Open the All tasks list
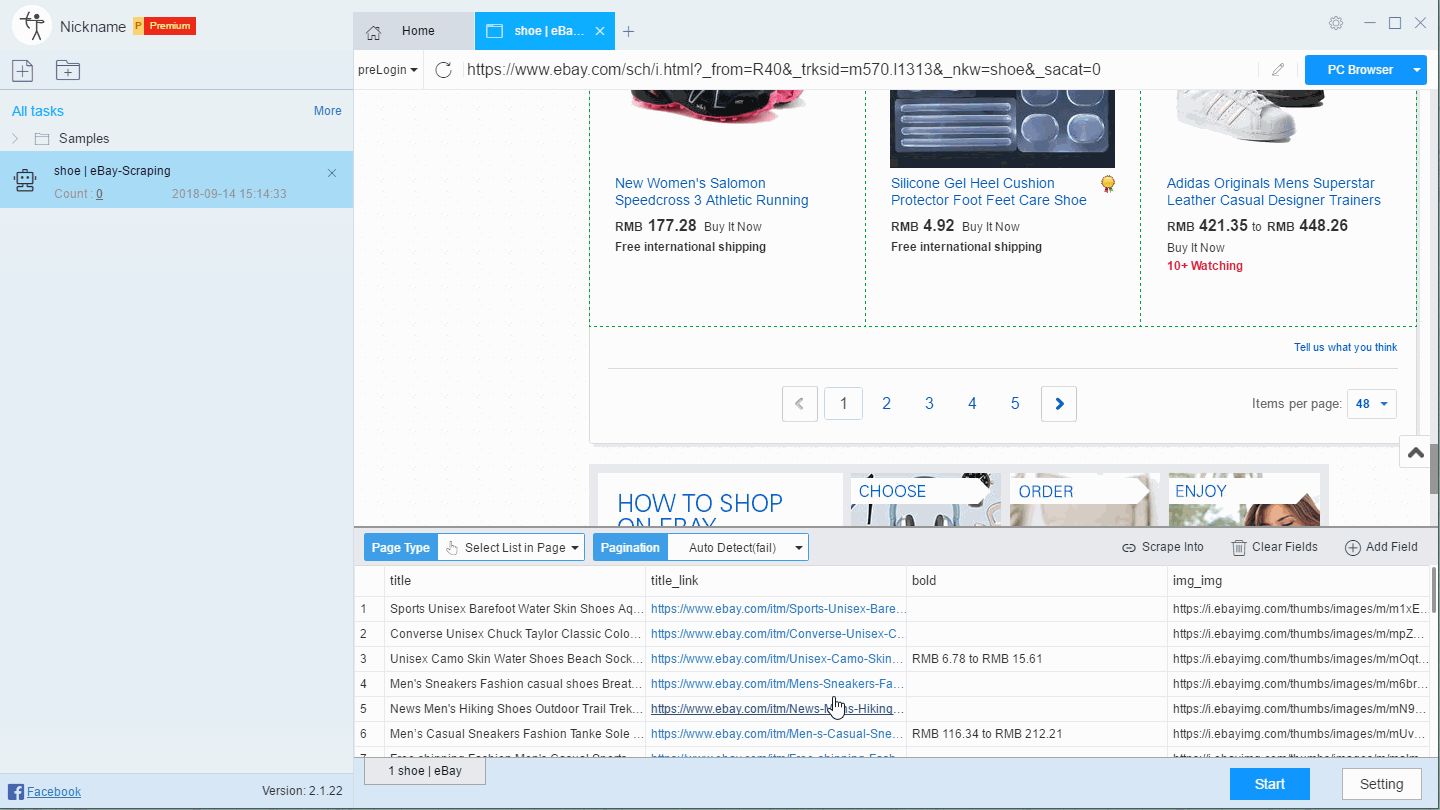 point(38,111)
